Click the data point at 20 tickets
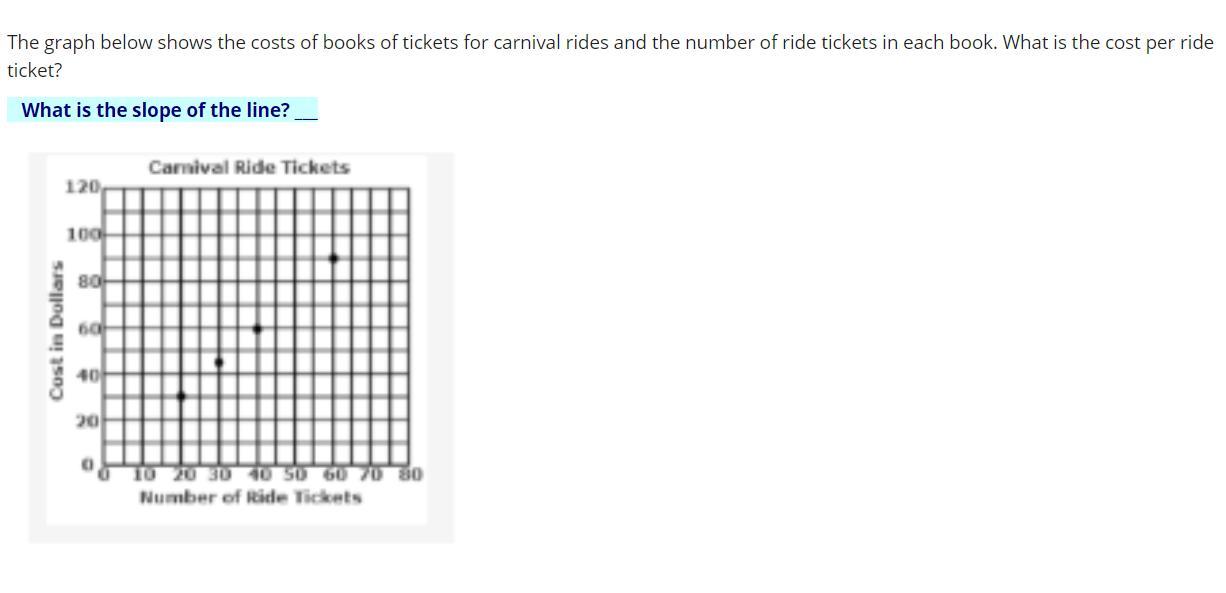Image resolution: width=1226 pixels, height=593 pixels. click(181, 397)
